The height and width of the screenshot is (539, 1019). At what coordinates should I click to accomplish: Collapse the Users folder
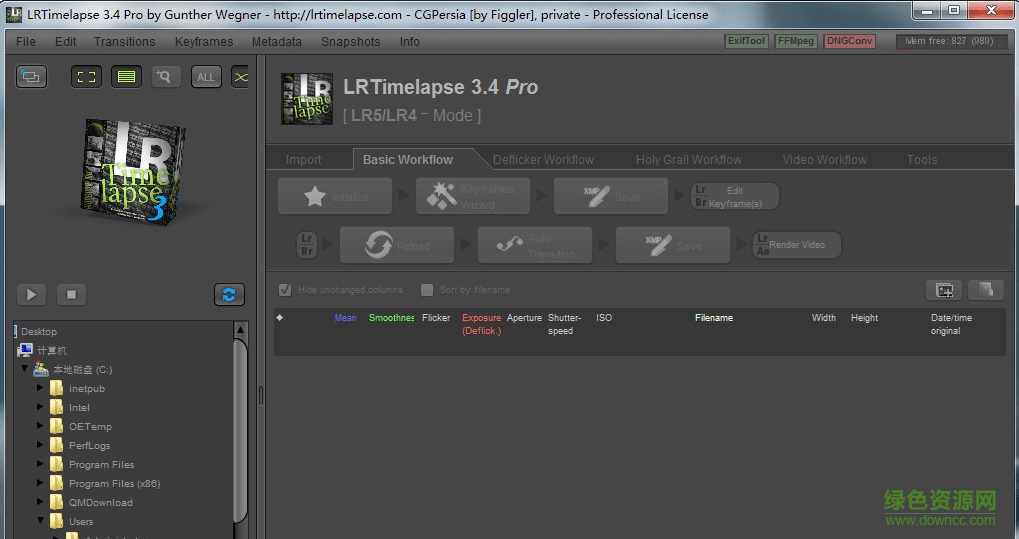(x=40, y=521)
